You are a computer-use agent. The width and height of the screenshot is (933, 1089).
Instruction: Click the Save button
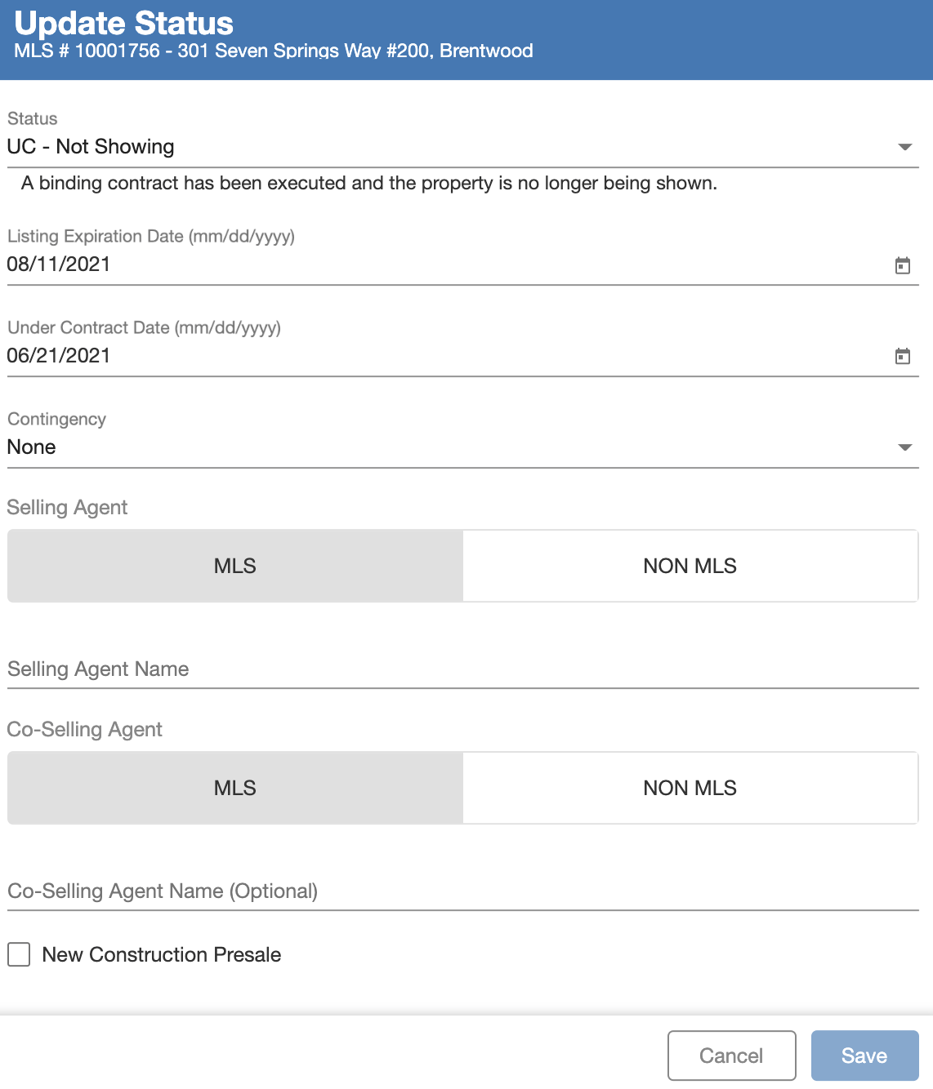864,1055
